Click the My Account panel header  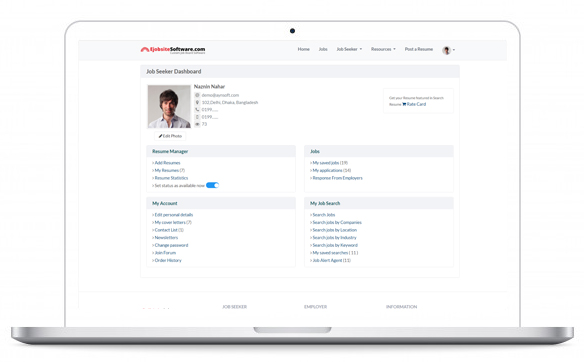[221, 203]
